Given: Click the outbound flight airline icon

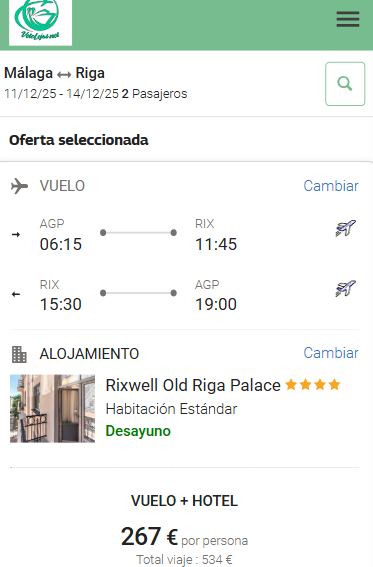Looking at the screenshot, I should (x=346, y=228).
